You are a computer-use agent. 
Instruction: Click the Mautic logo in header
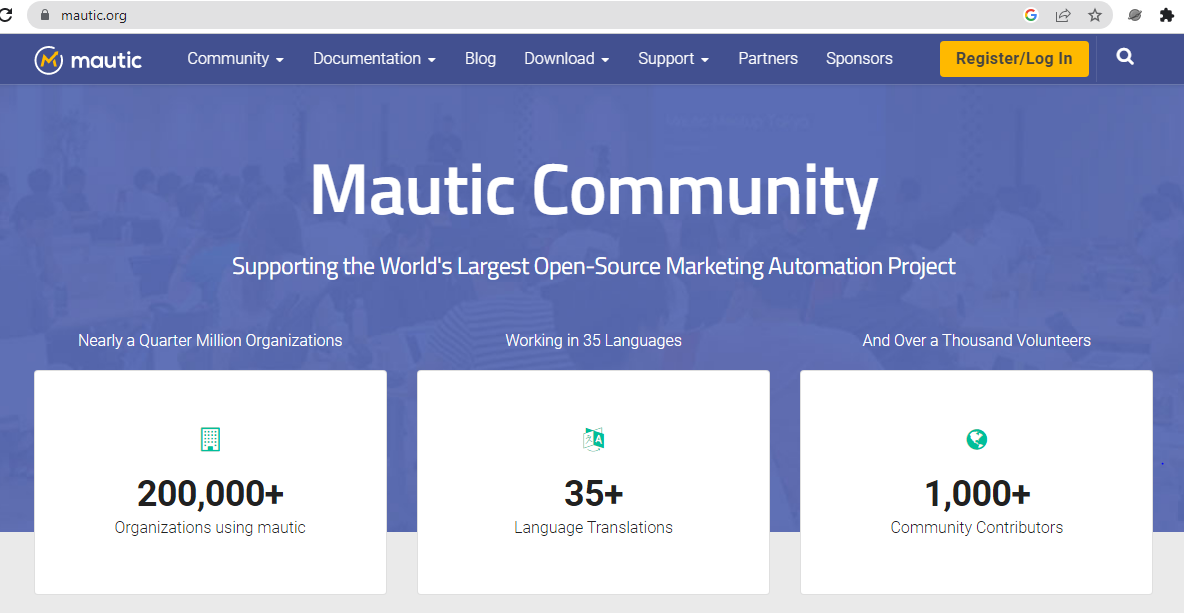click(x=88, y=60)
